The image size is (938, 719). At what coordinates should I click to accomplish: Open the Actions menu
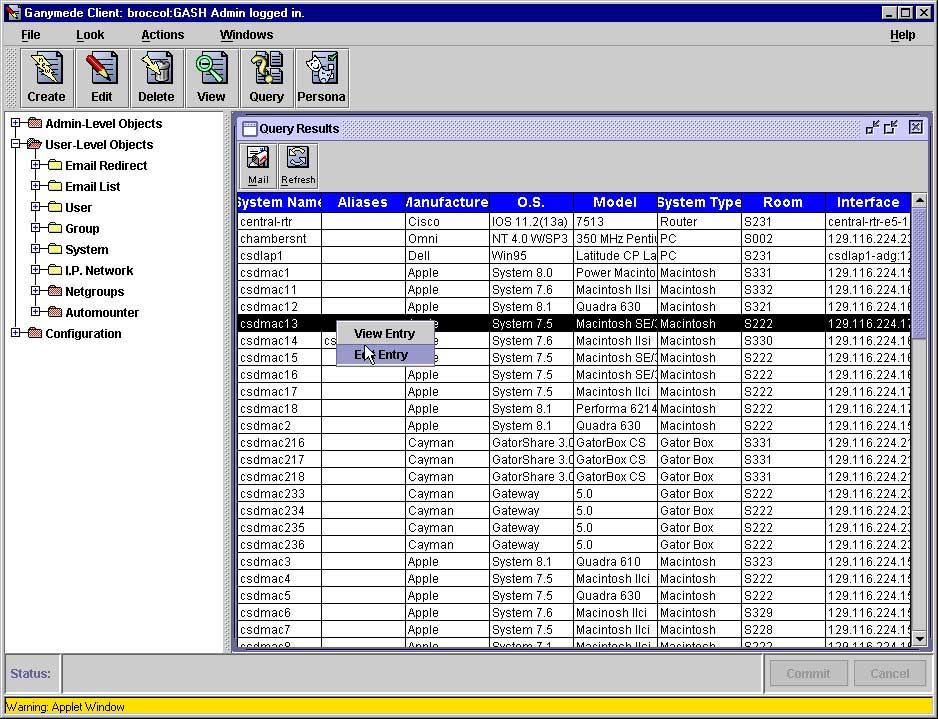(162, 35)
